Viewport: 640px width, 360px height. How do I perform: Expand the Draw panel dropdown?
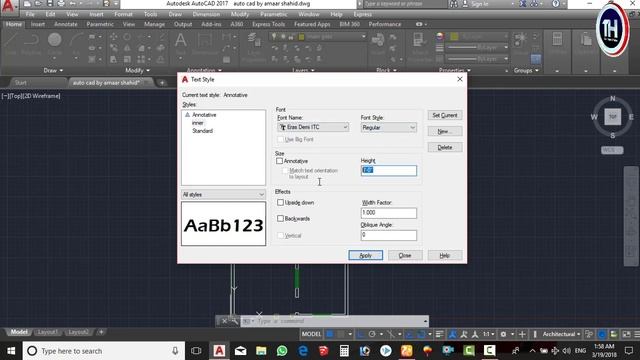point(53,71)
